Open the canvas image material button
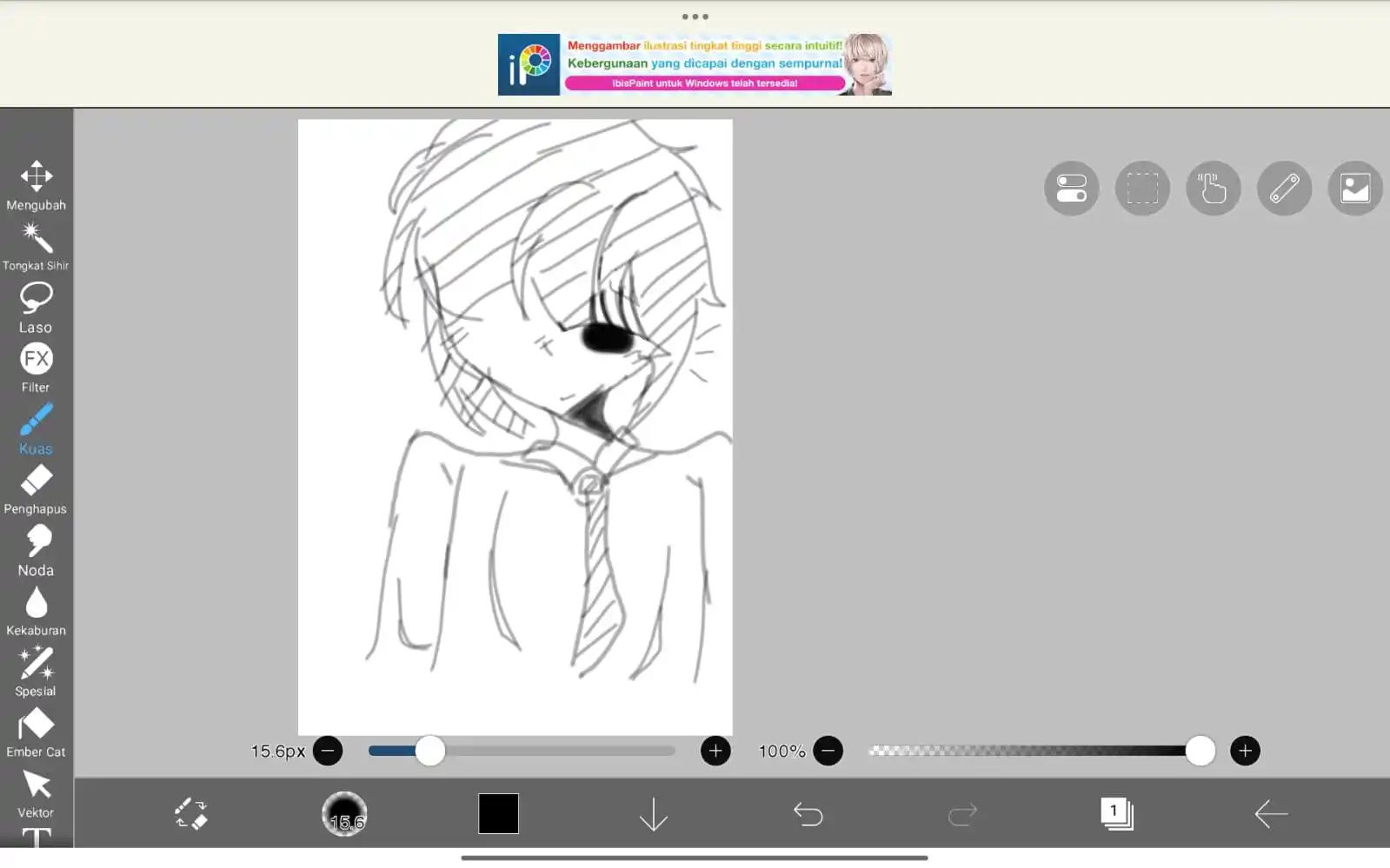Viewport: 1390px width, 868px height. click(1355, 189)
